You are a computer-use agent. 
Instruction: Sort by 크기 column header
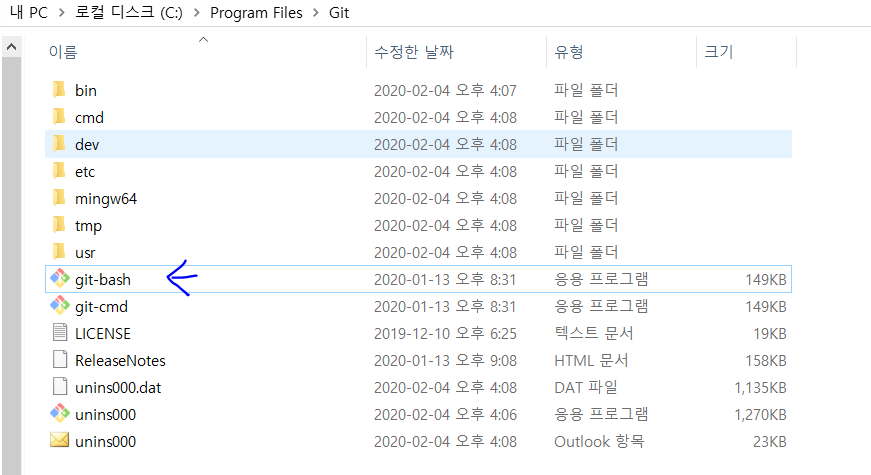[x=719, y=52]
